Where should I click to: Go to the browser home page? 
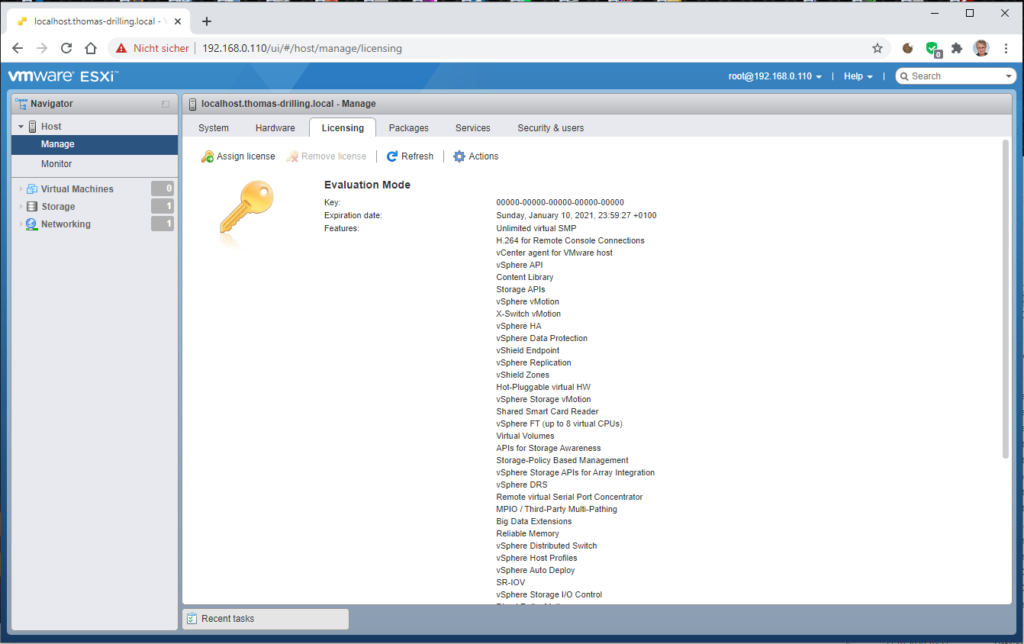[x=91, y=48]
